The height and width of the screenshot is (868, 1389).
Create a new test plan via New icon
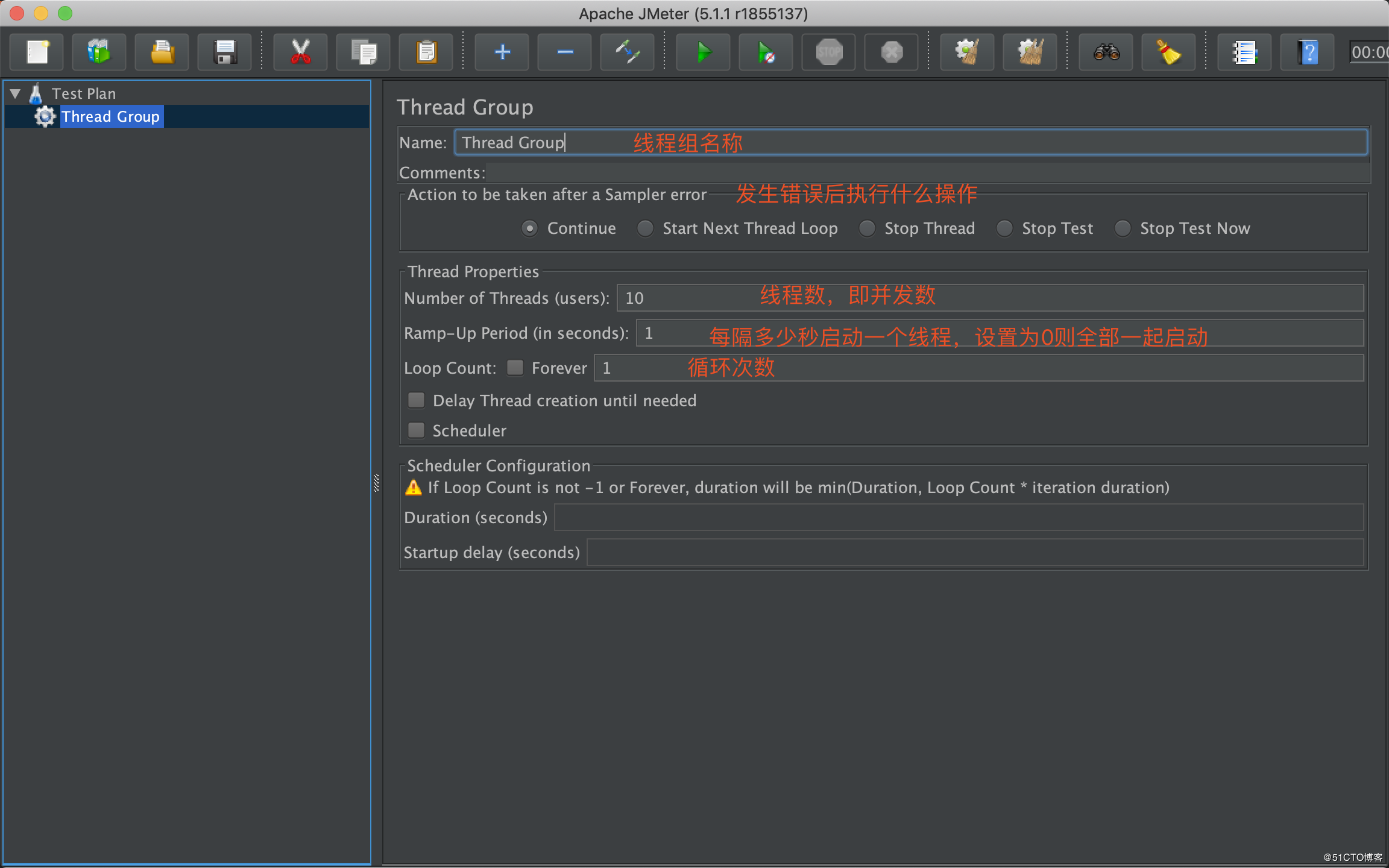(37, 52)
